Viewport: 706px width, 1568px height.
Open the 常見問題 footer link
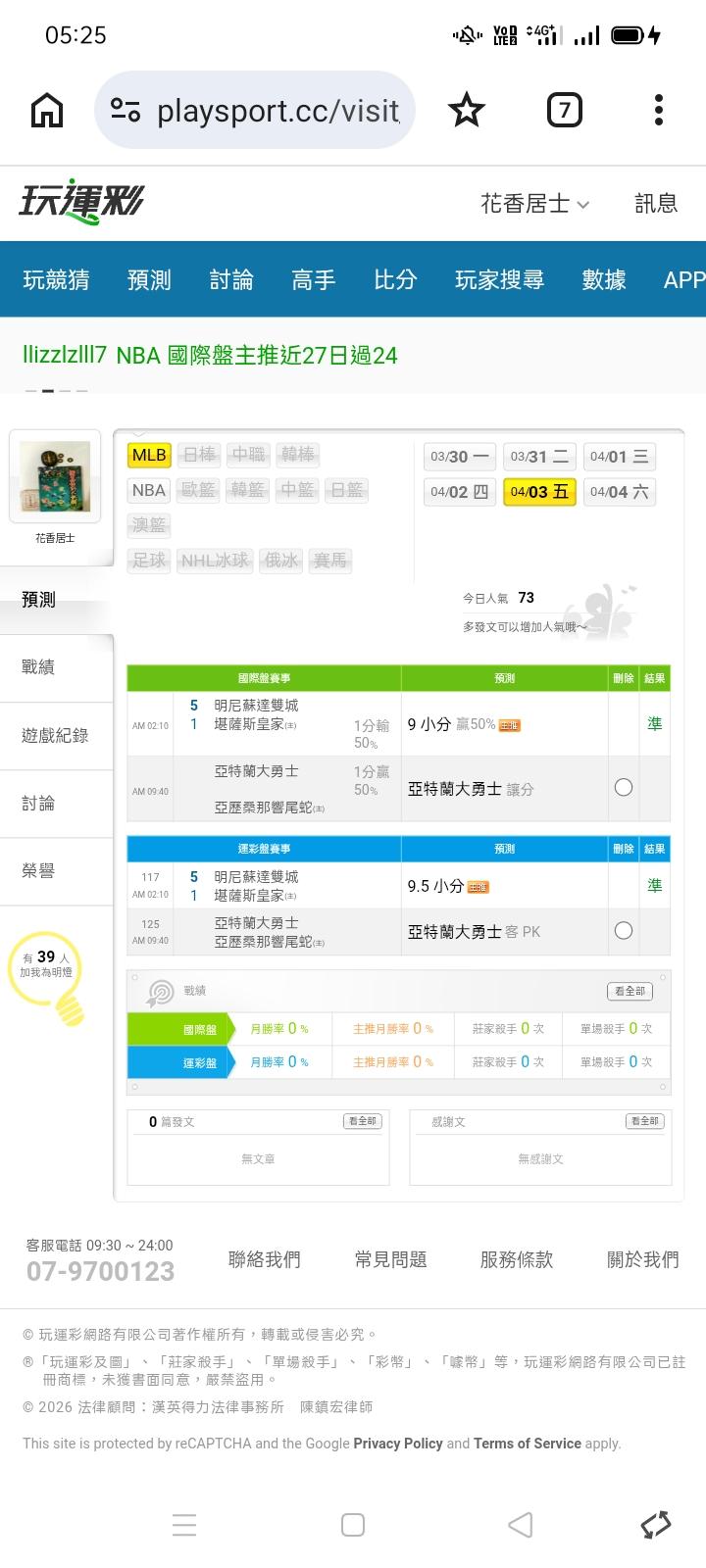tap(390, 1260)
